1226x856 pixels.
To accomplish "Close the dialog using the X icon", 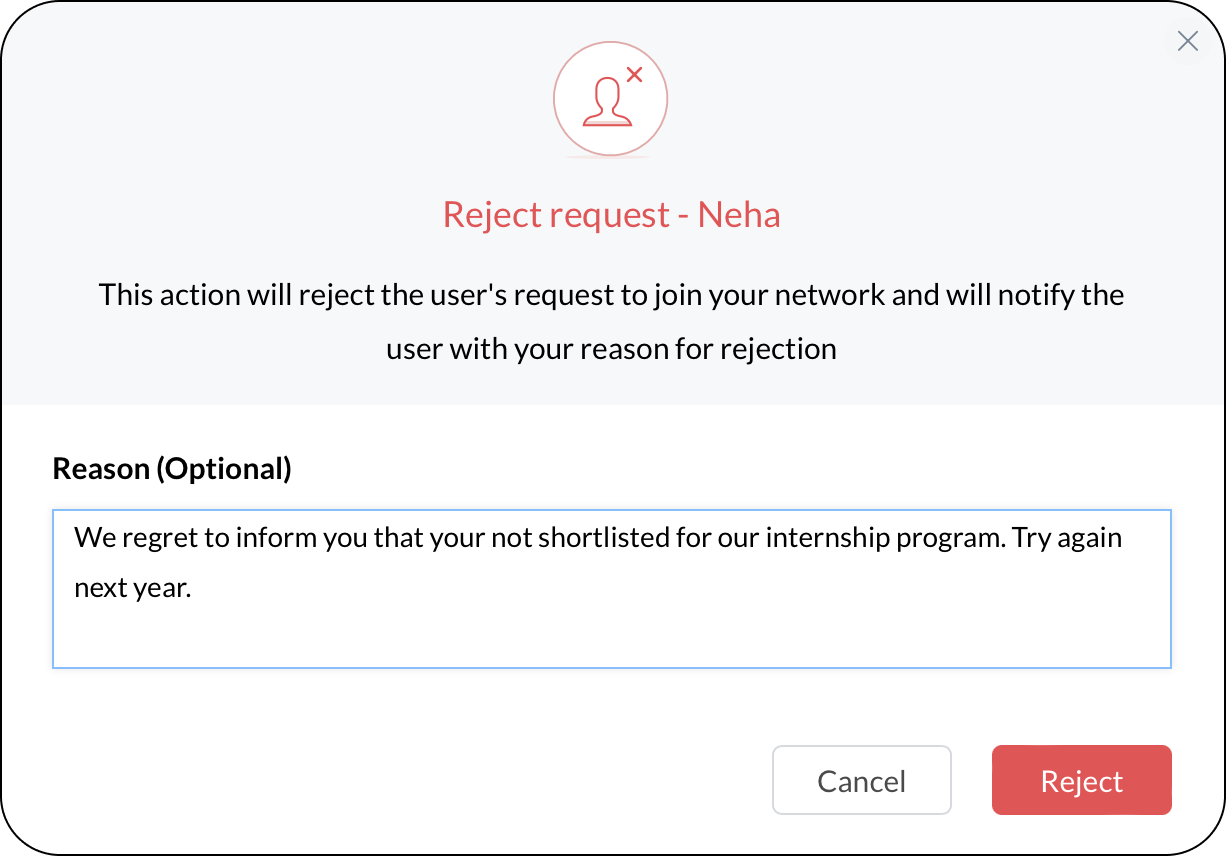I will [x=1187, y=41].
